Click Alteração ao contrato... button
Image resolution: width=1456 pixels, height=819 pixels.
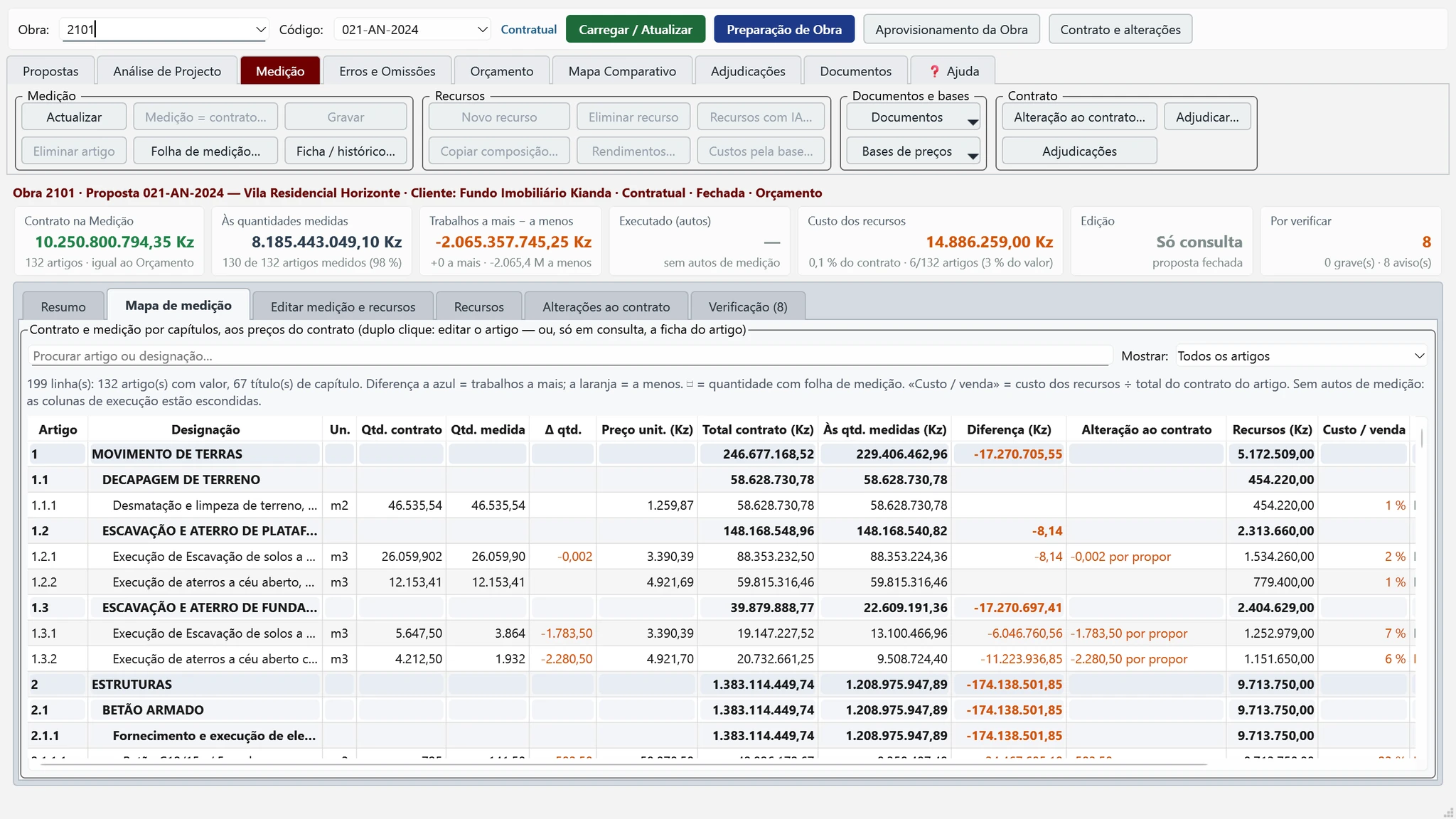[1079, 117]
